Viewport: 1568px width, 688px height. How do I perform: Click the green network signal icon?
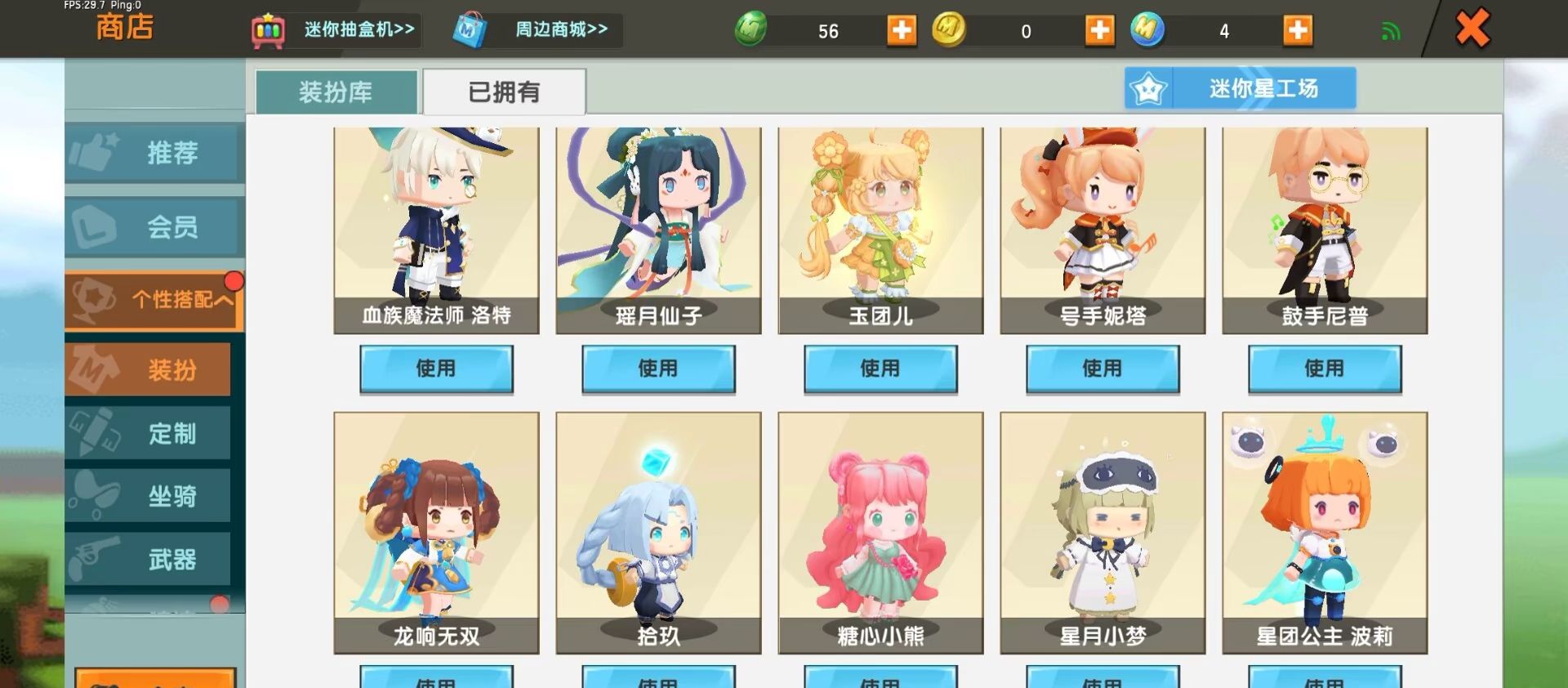(x=1390, y=32)
